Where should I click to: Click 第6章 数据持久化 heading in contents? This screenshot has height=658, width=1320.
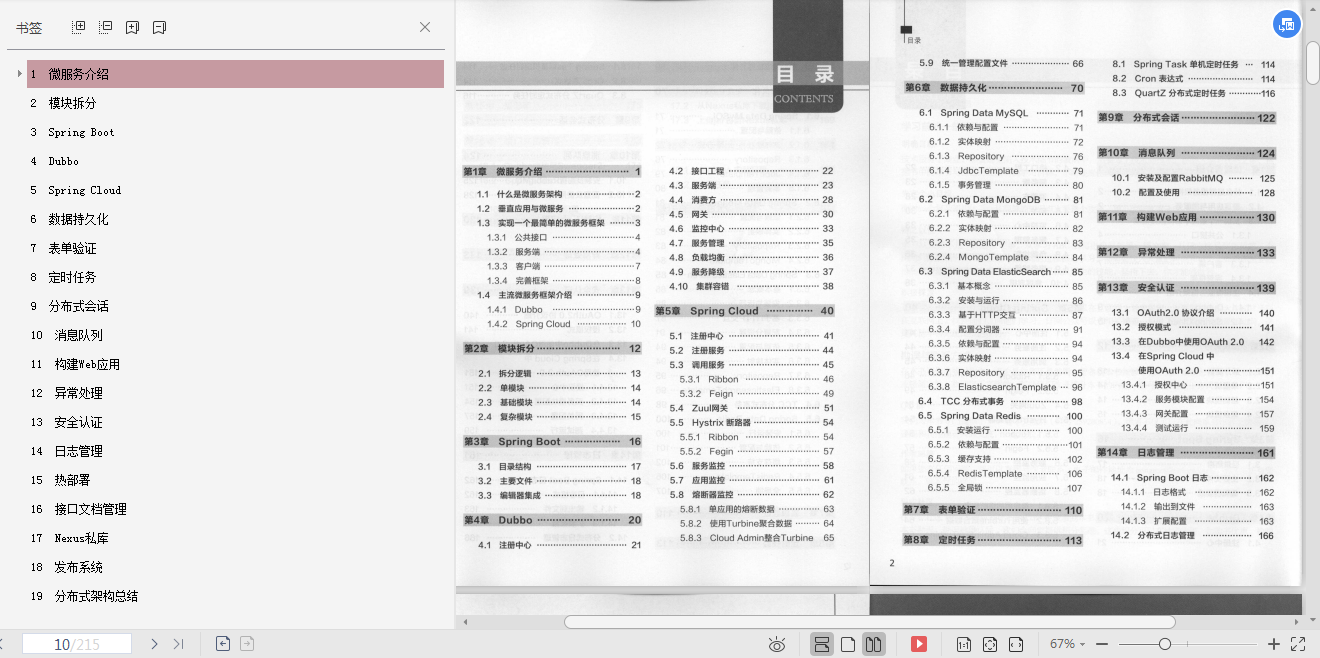click(x=994, y=88)
